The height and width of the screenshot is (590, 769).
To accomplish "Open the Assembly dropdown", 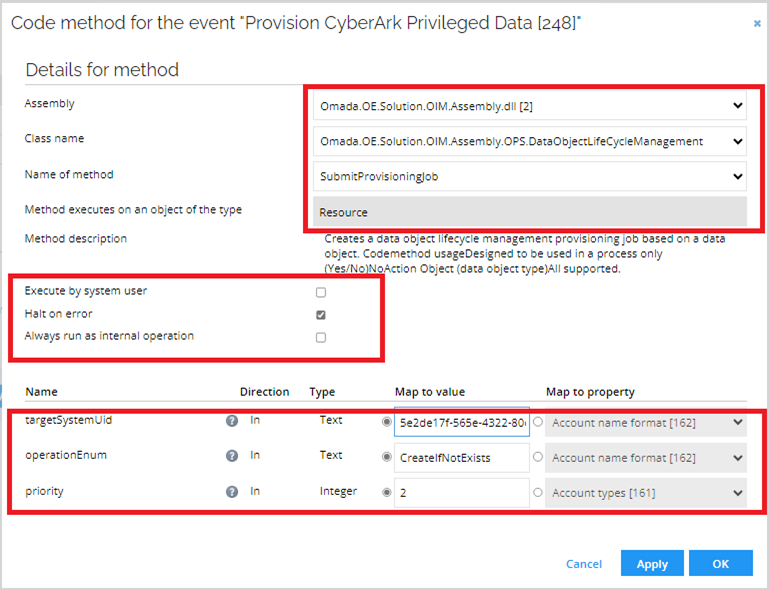I will [x=530, y=105].
